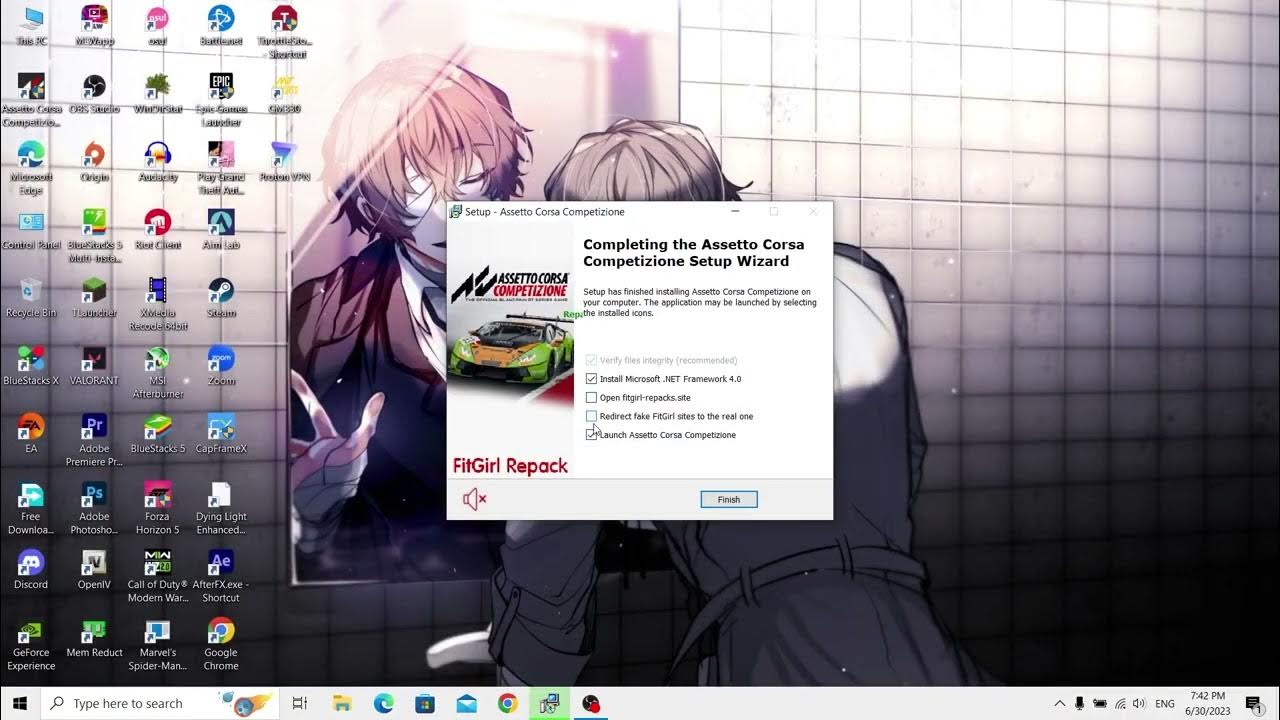1280x720 pixels.
Task: Minimize the Setup window
Action: [x=736, y=212]
